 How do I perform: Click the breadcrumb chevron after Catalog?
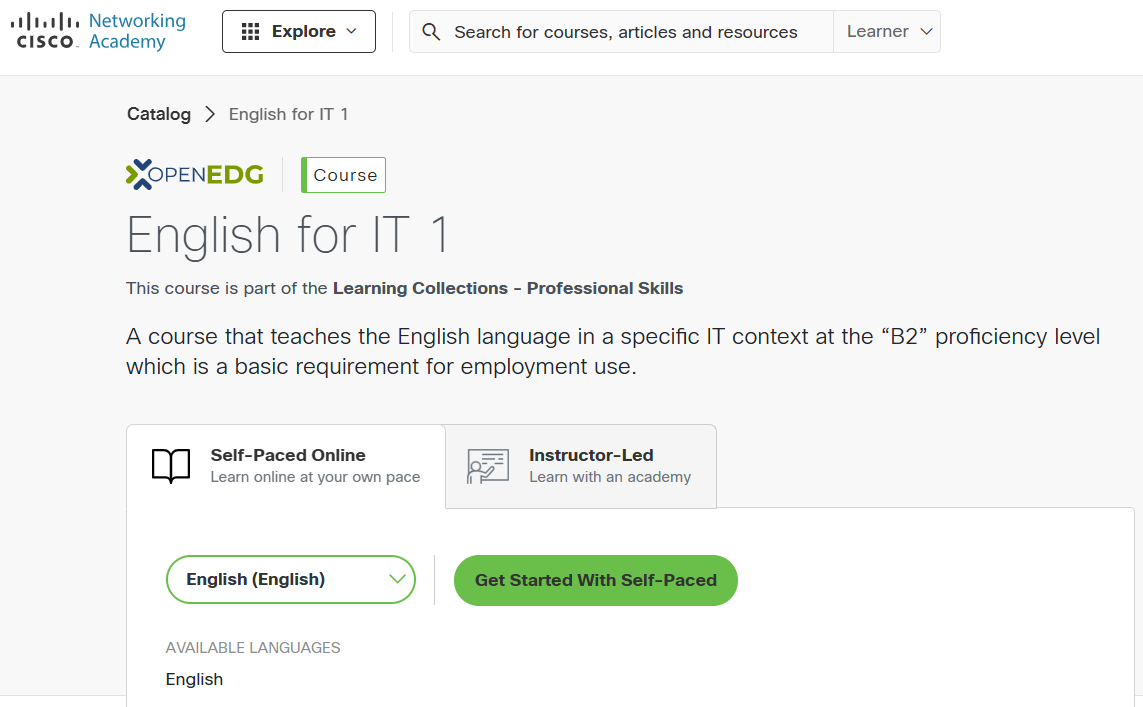point(210,114)
